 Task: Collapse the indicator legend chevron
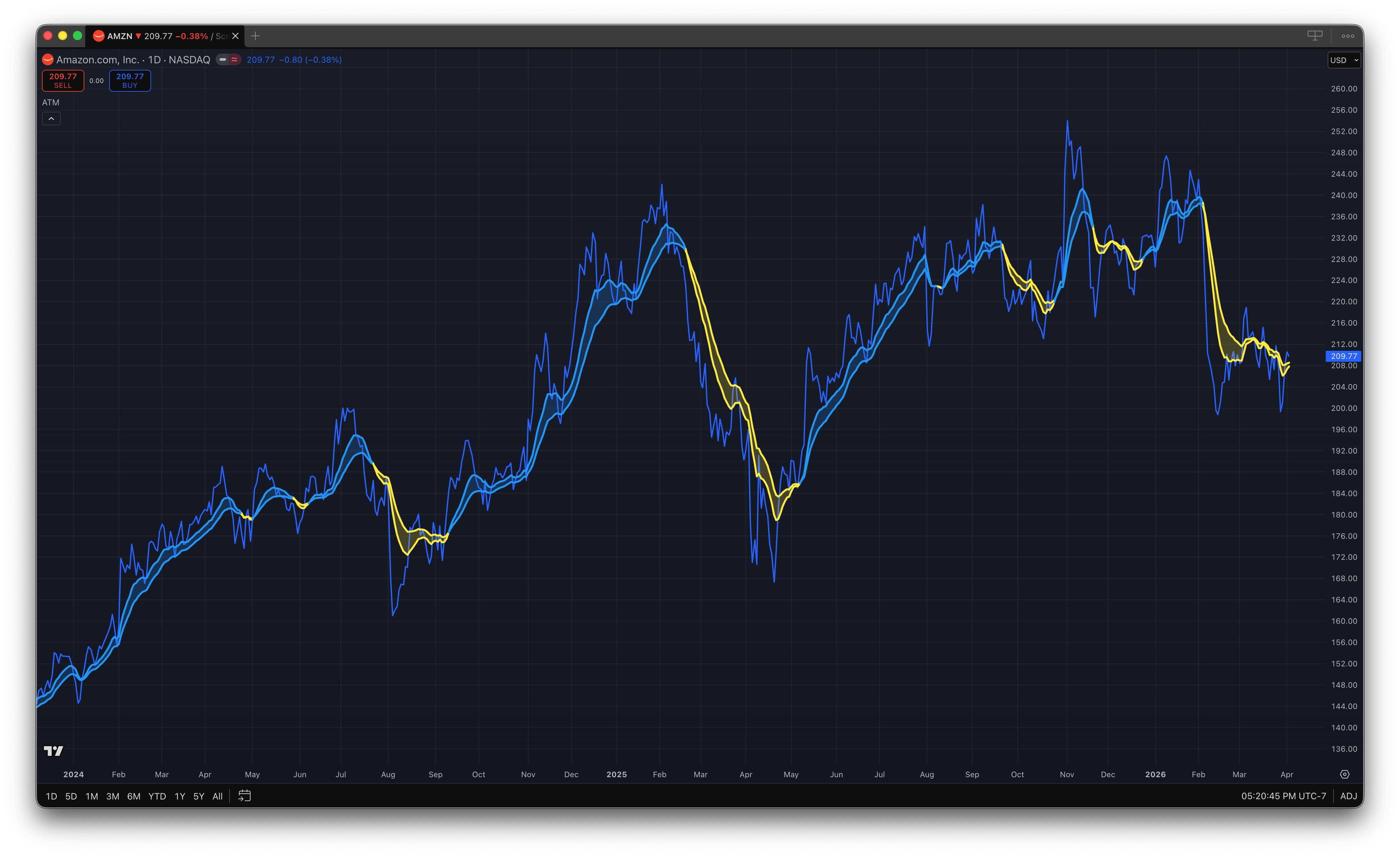tap(51, 119)
